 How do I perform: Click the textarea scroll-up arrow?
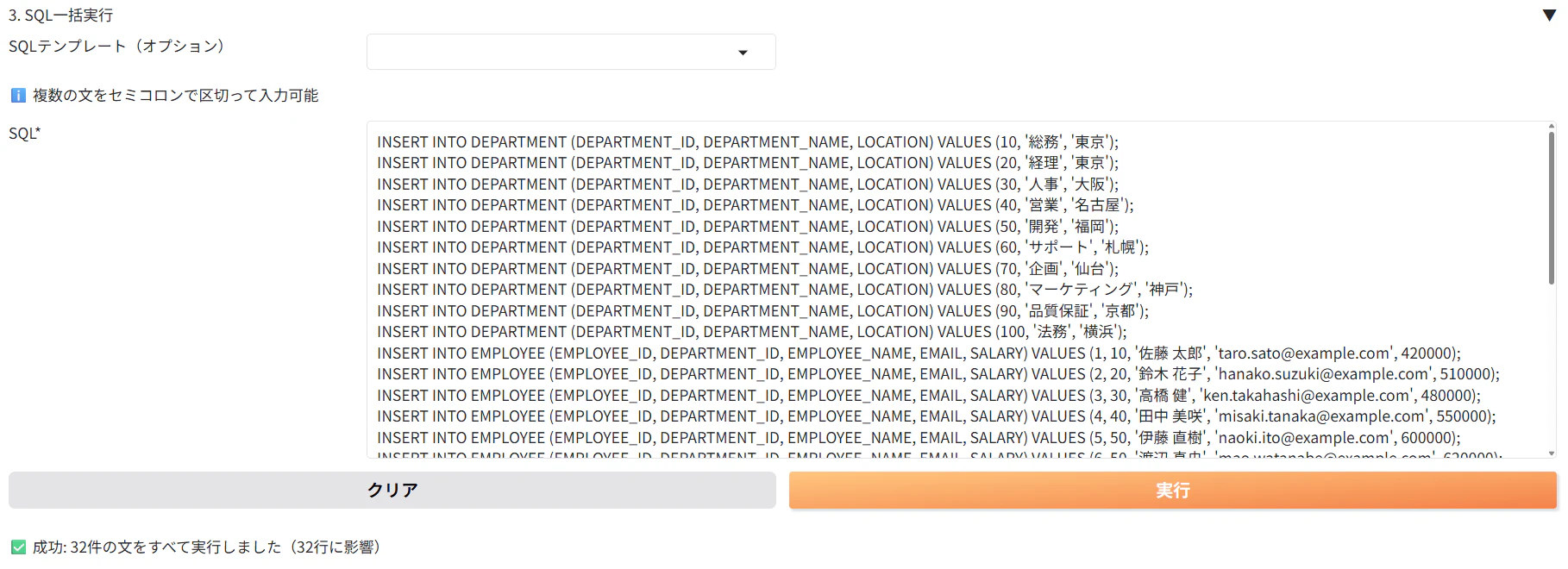(1552, 126)
